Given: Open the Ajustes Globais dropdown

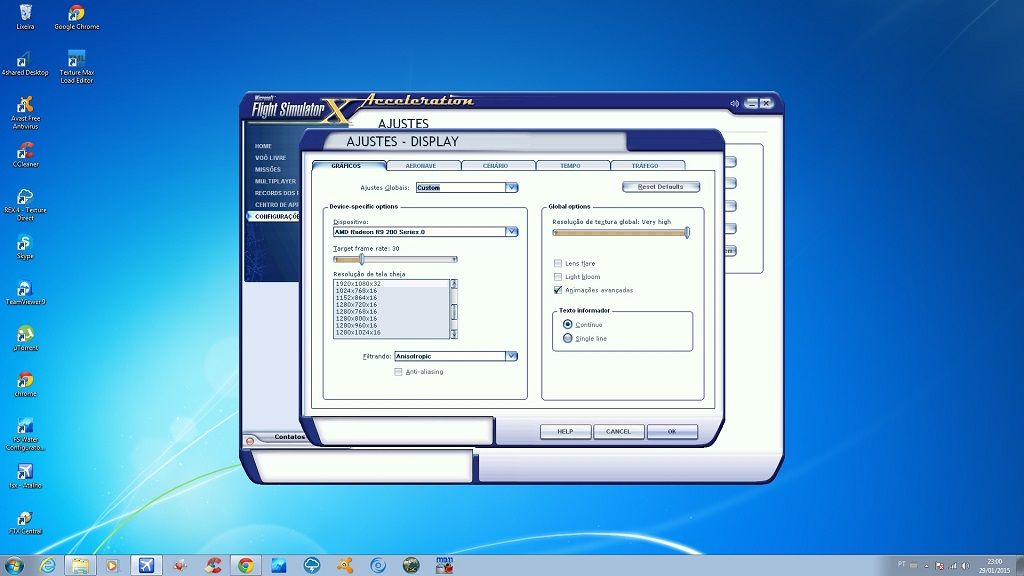Looking at the screenshot, I should (x=511, y=187).
